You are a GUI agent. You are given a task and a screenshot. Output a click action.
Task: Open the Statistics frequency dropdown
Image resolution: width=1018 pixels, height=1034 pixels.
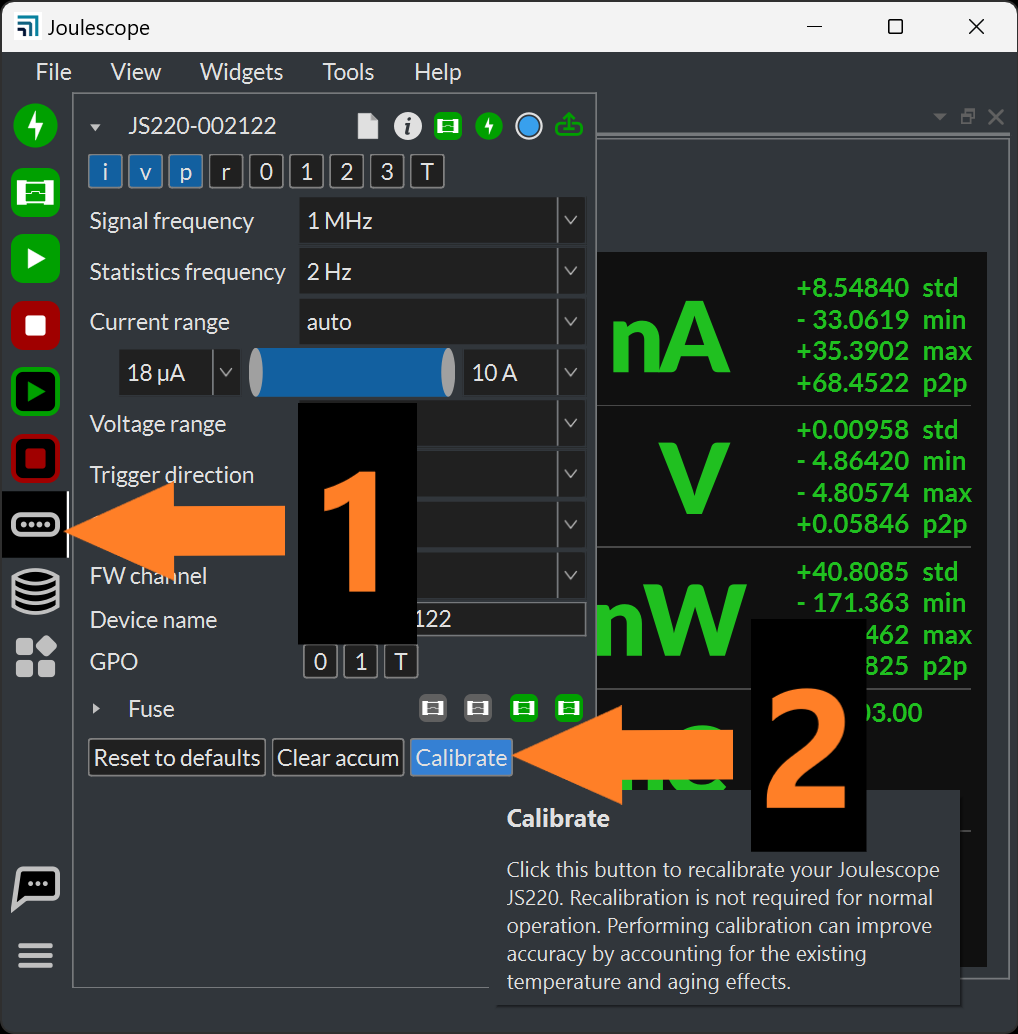pyautogui.click(x=442, y=271)
